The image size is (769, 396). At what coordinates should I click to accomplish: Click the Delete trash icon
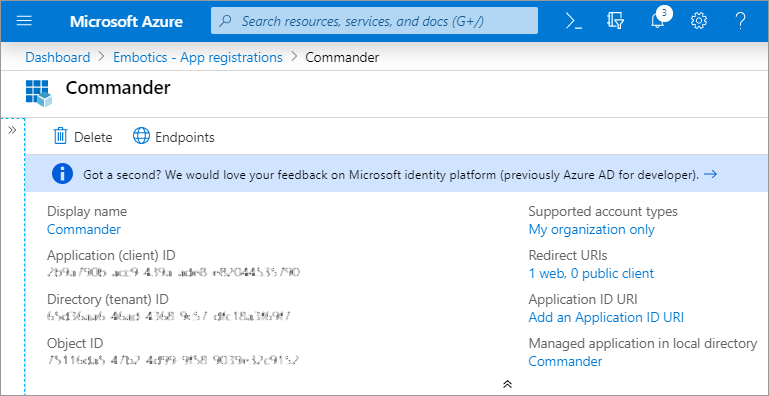pos(60,136)
